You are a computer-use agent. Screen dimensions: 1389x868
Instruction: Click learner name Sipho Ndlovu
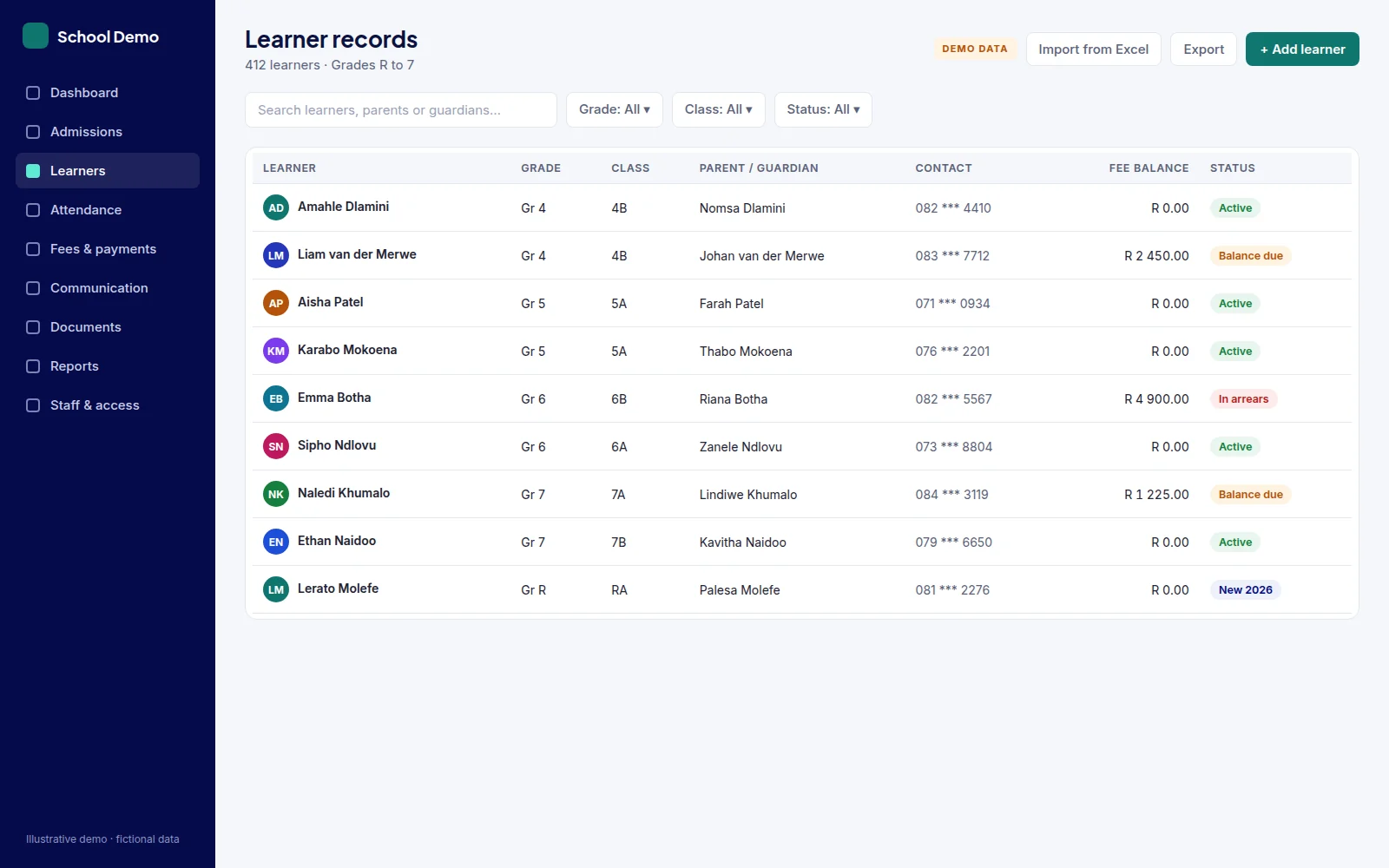point(337,445)
